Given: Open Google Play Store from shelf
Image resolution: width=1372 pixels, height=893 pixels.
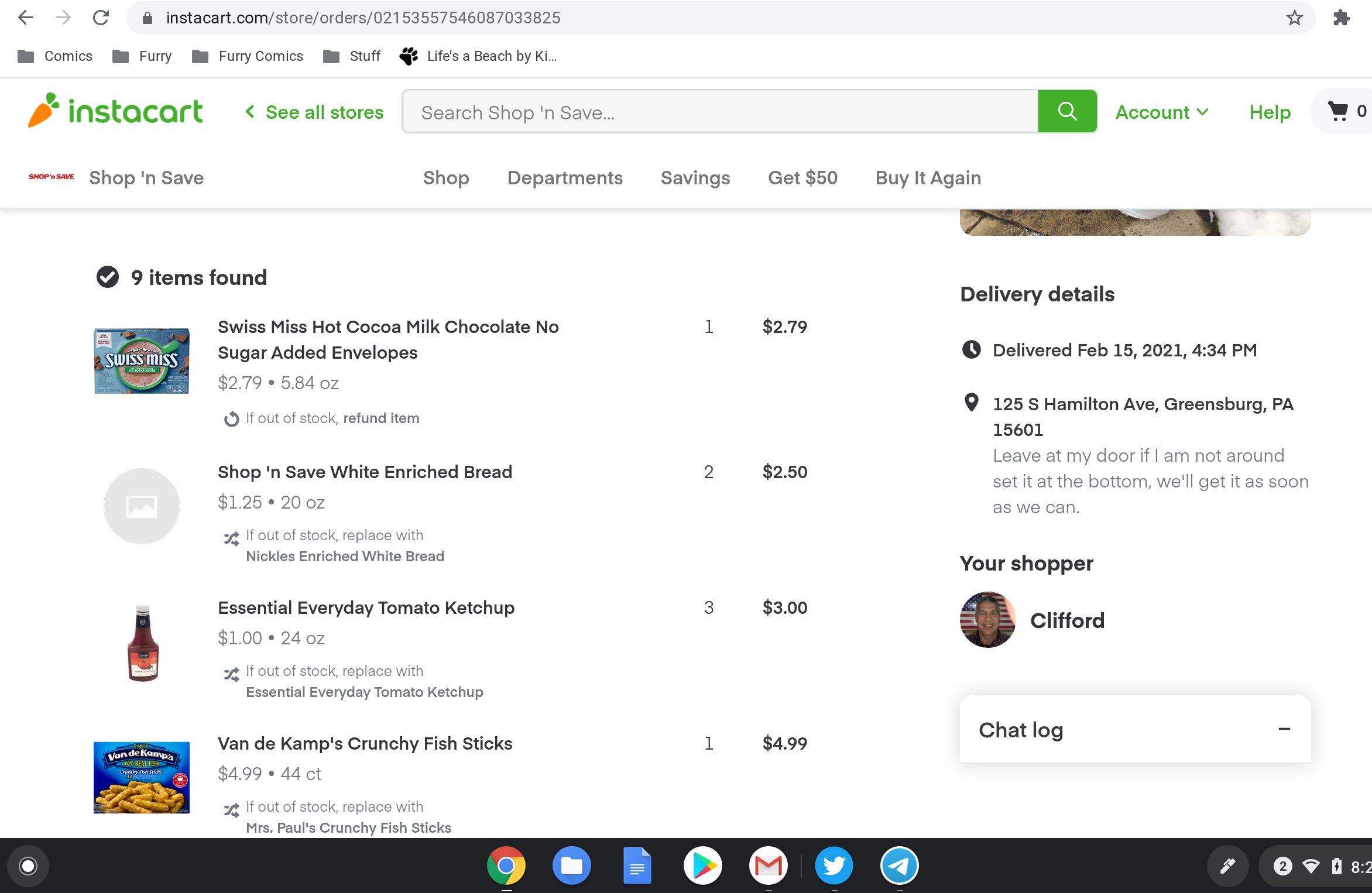Looking at the screenshot, I should 703,865.
